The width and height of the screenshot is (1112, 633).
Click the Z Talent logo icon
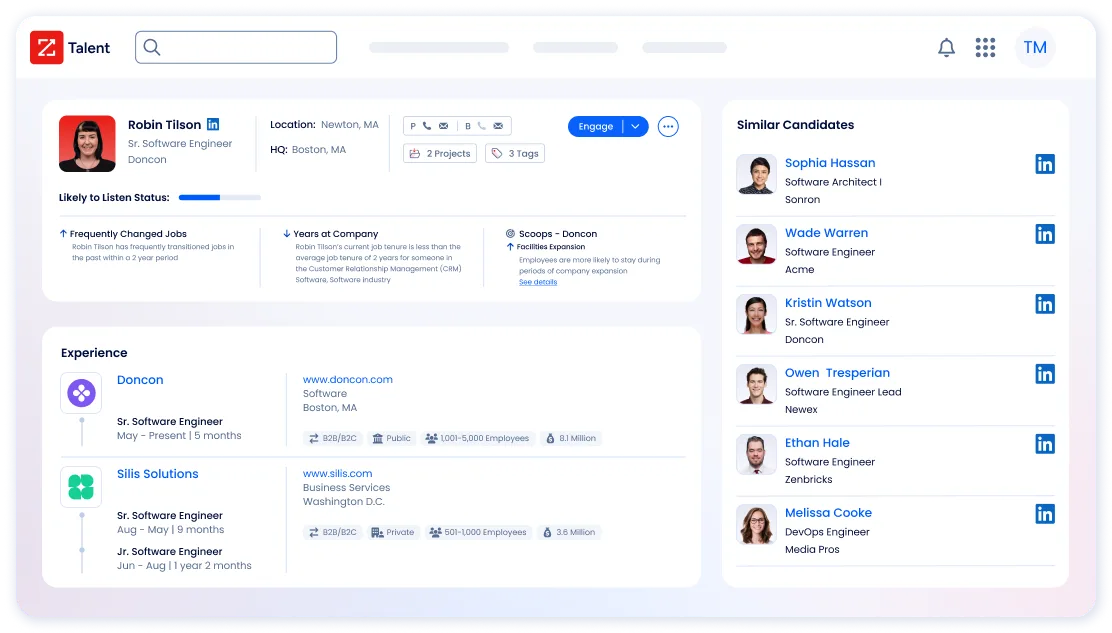click(x=47, y=47)
